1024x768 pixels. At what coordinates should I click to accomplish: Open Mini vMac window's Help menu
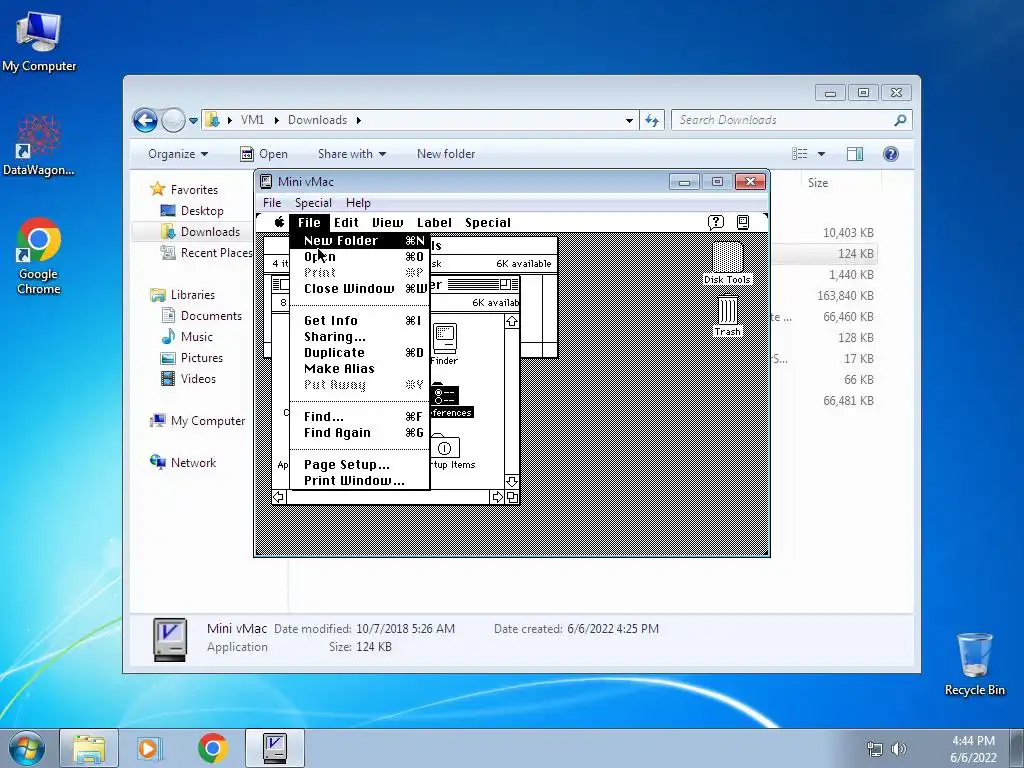(358, 203)
